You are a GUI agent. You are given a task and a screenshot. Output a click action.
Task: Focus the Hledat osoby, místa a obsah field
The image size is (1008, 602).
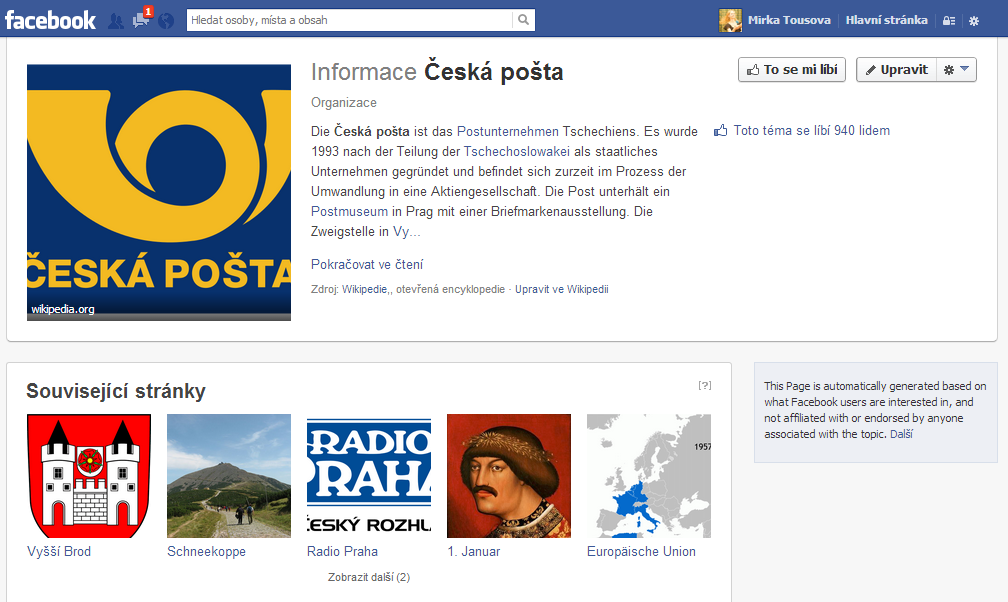350,20
